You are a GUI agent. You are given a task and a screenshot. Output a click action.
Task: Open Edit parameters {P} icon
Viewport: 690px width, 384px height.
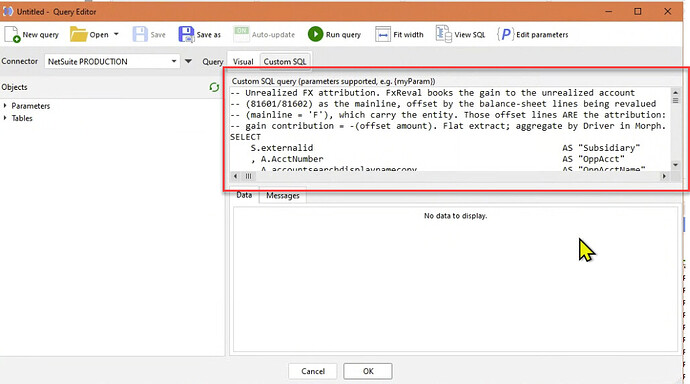(x=505, y=34)
